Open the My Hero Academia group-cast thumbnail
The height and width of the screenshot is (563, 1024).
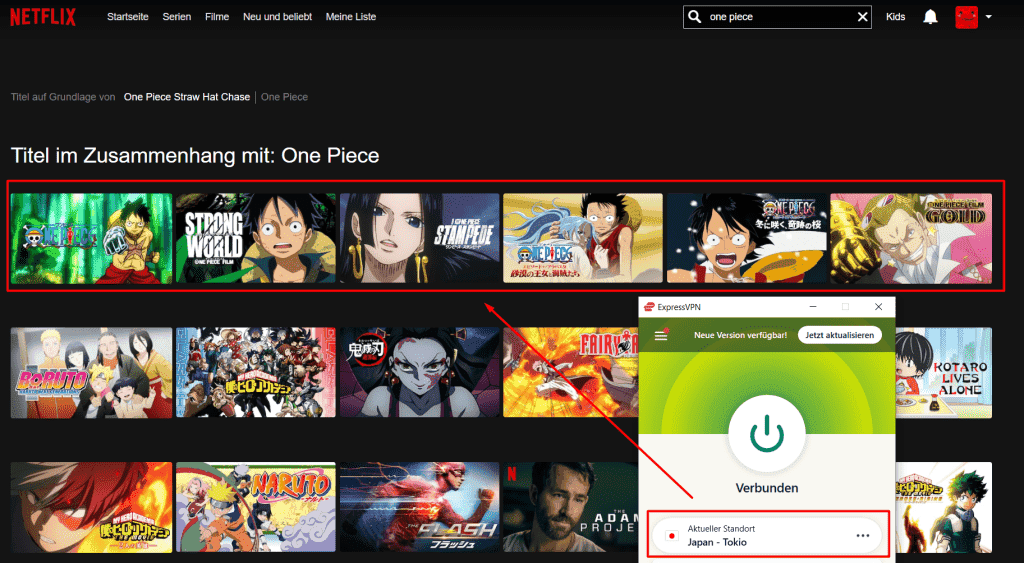pos(255,373)
